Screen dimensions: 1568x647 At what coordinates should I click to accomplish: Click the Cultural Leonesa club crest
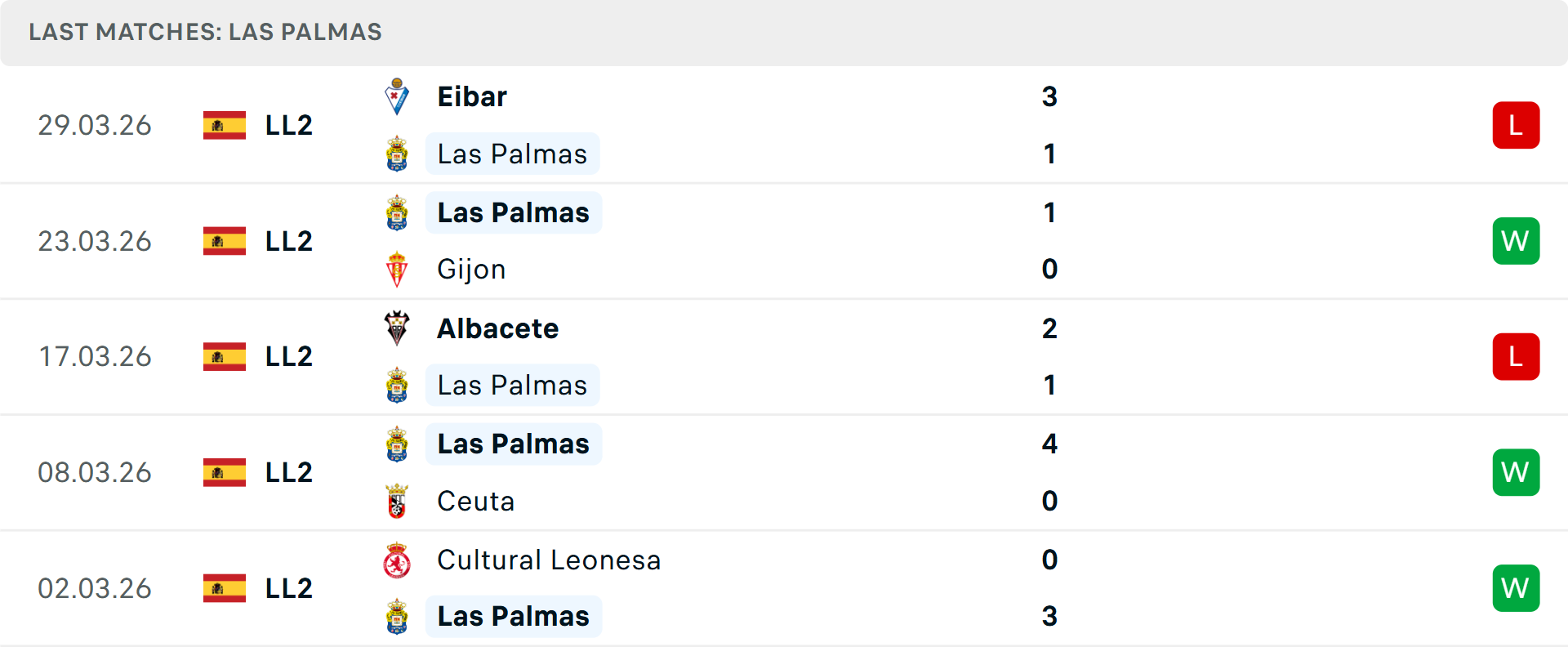[398, 560]
